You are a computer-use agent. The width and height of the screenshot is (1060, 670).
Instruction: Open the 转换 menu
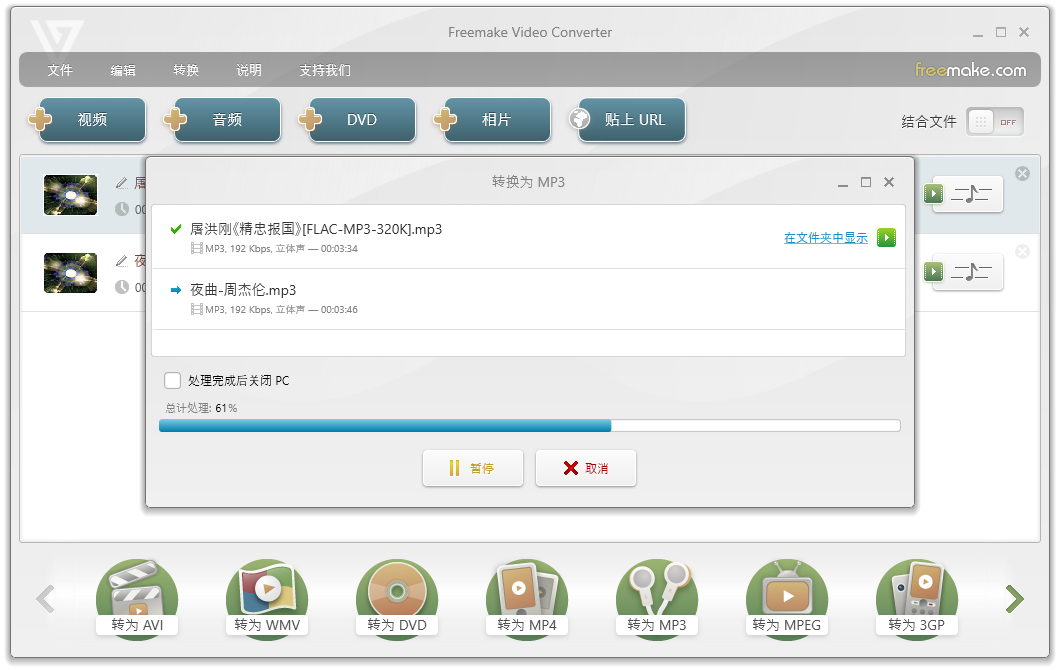186,70
